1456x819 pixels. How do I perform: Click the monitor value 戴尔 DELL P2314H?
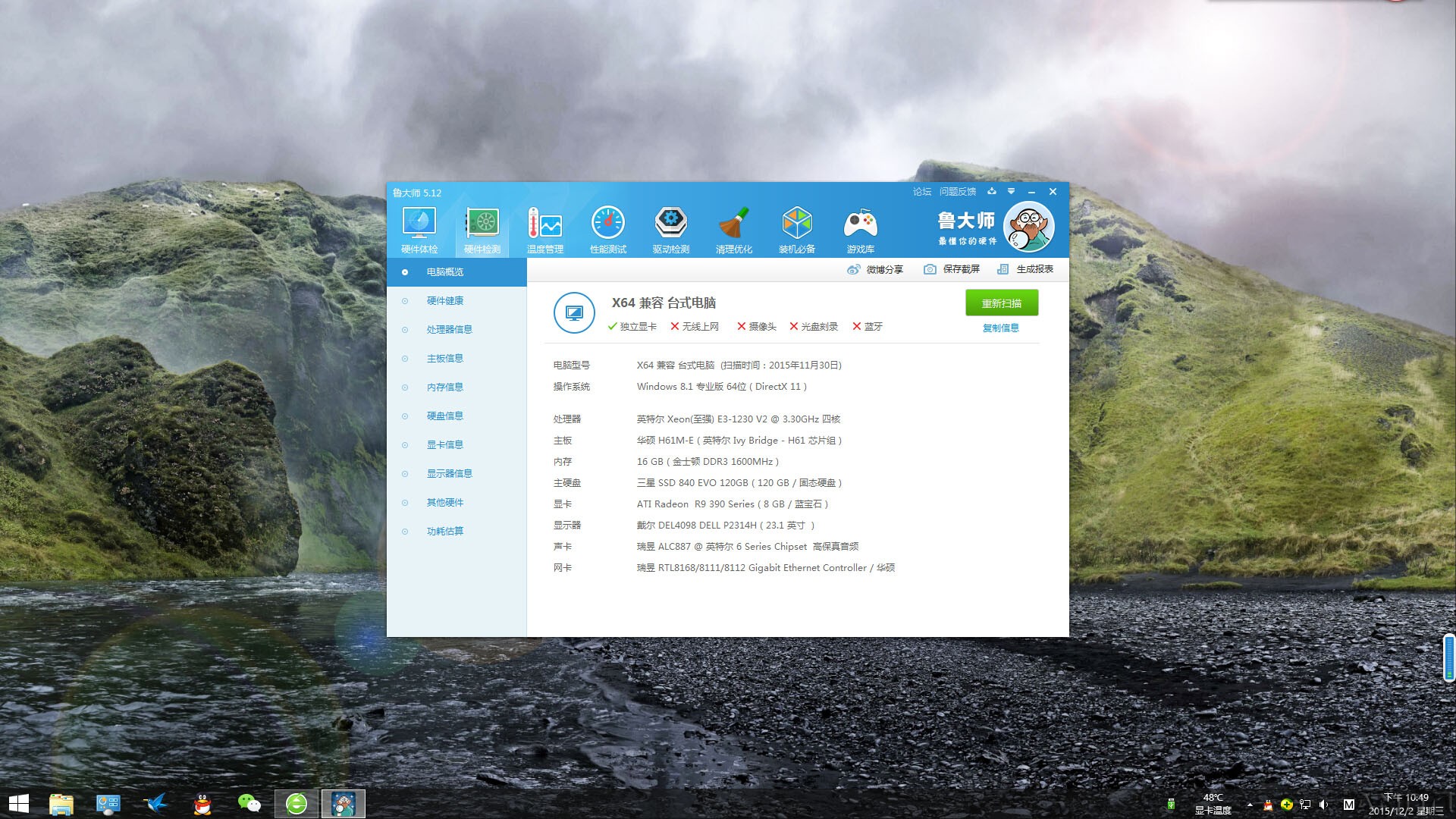click(726, 525)
